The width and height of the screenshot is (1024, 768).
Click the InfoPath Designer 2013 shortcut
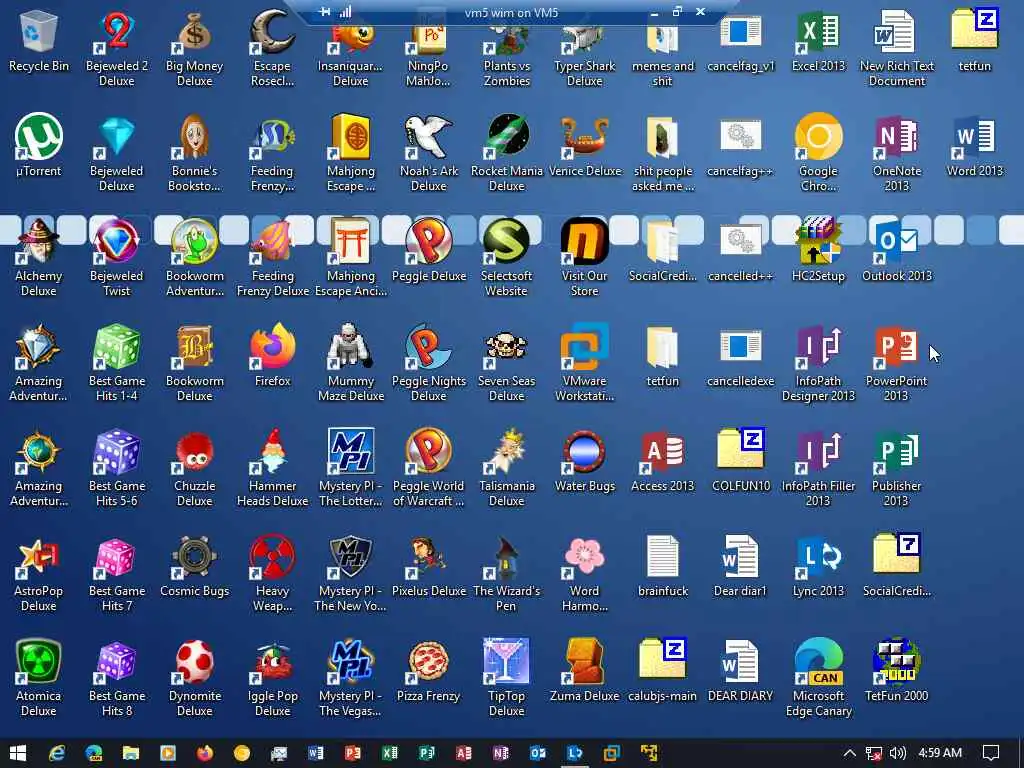818,363
